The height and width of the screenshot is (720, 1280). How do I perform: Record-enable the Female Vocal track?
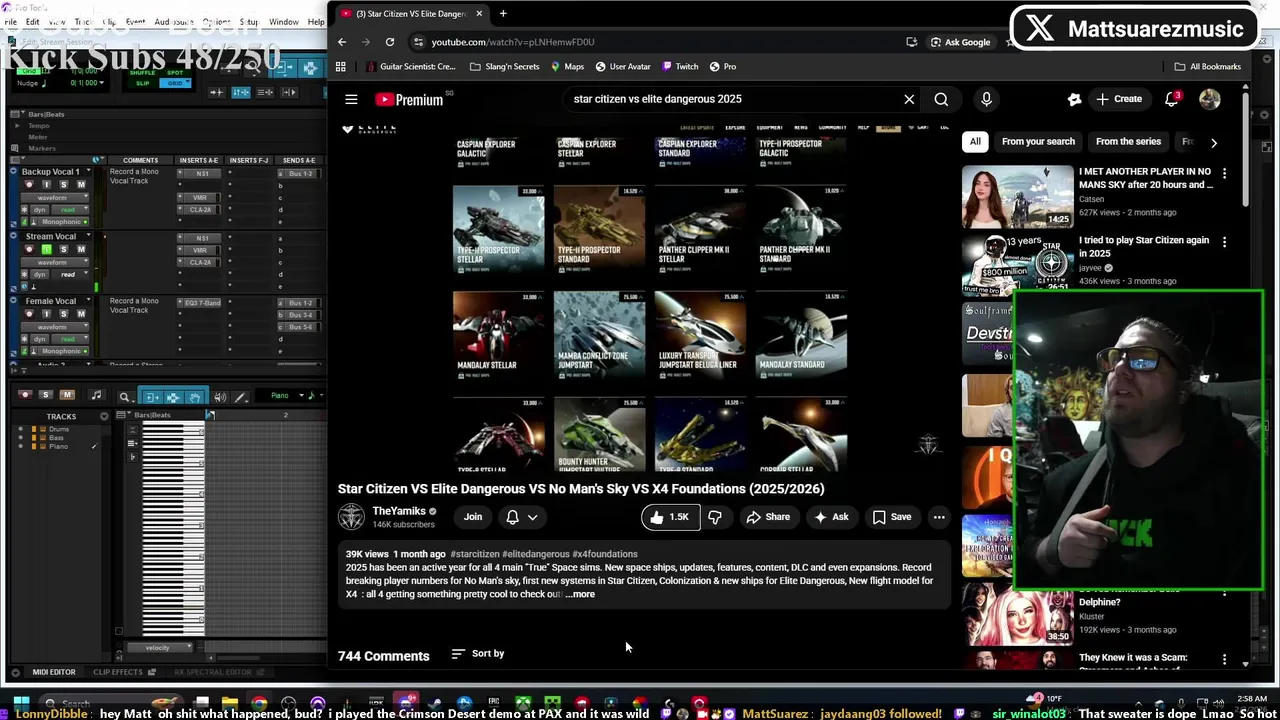[29, 314]
